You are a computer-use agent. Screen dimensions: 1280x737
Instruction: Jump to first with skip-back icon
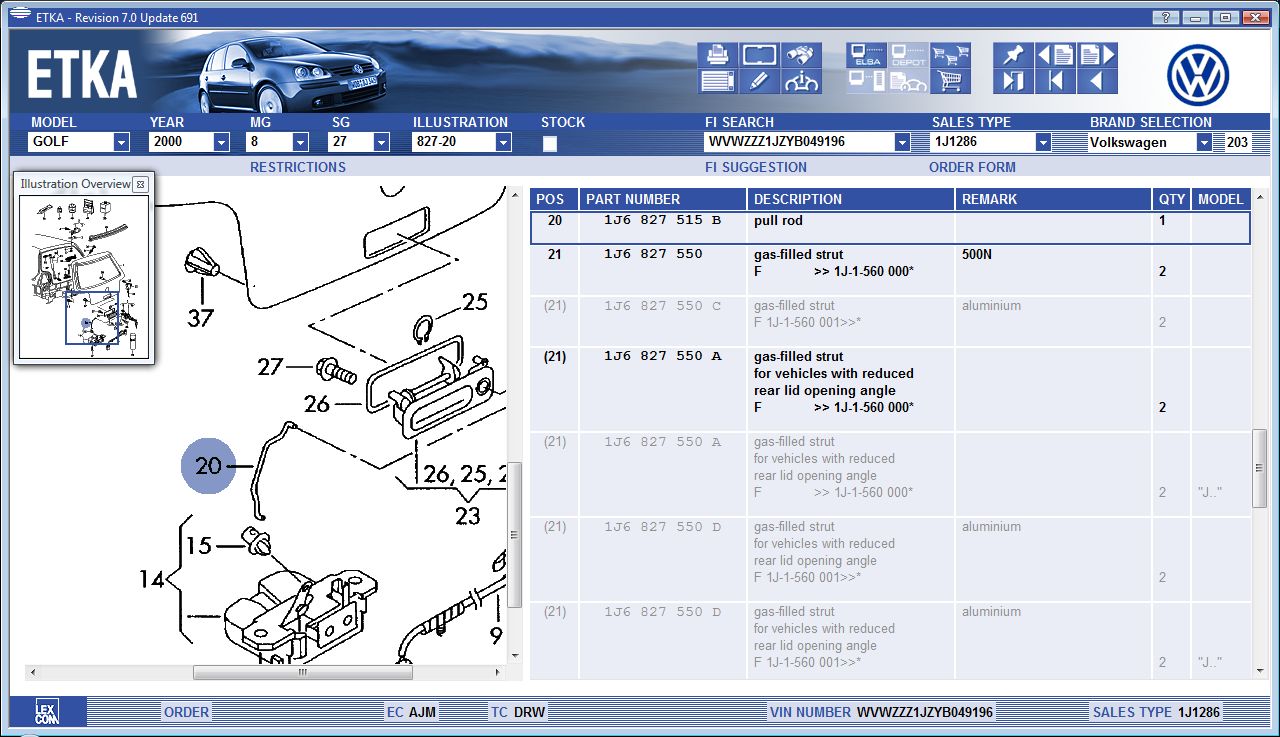point(1055,82)
